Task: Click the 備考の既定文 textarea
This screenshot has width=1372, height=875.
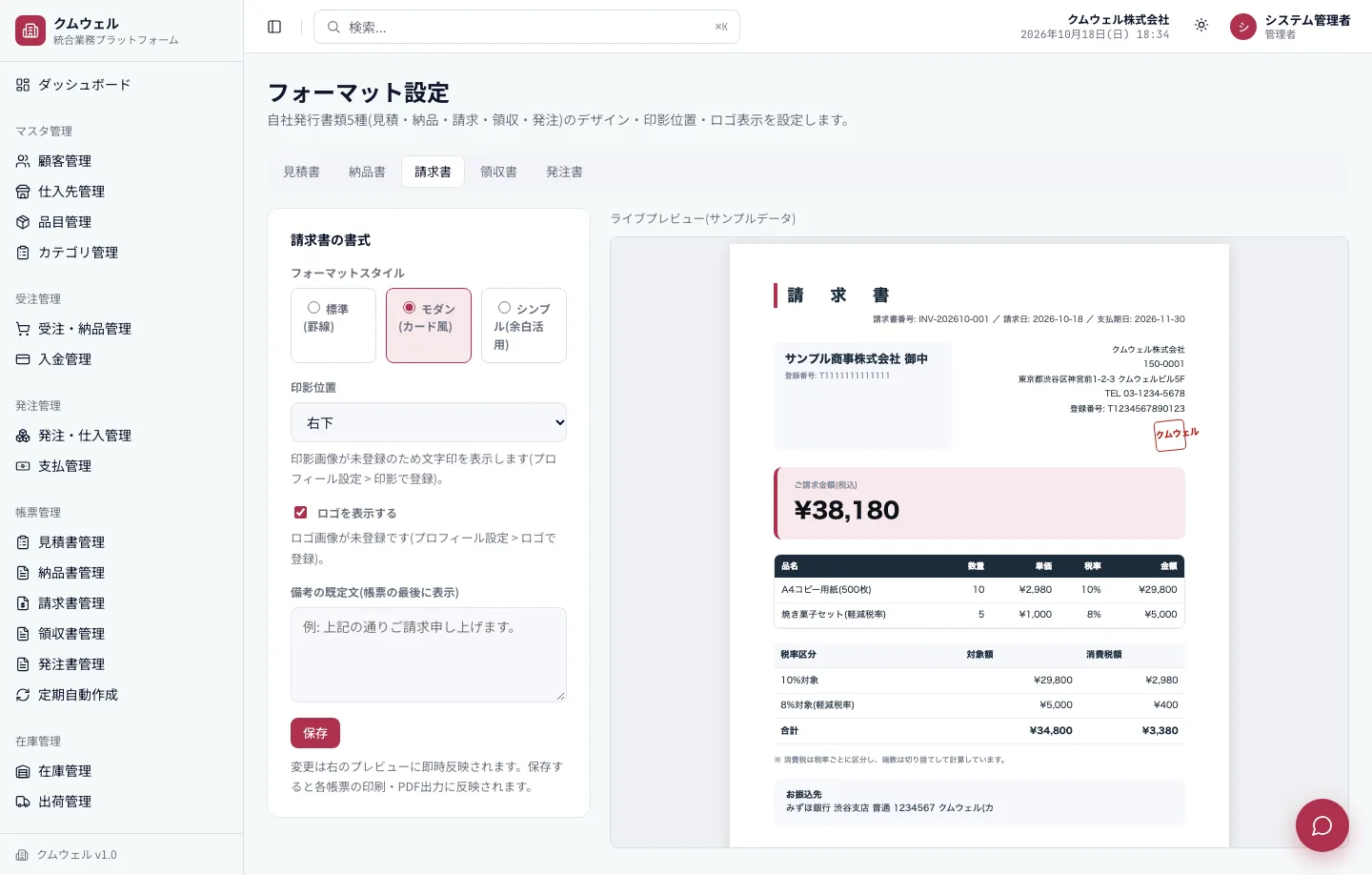Action: (x=429, y=655)
